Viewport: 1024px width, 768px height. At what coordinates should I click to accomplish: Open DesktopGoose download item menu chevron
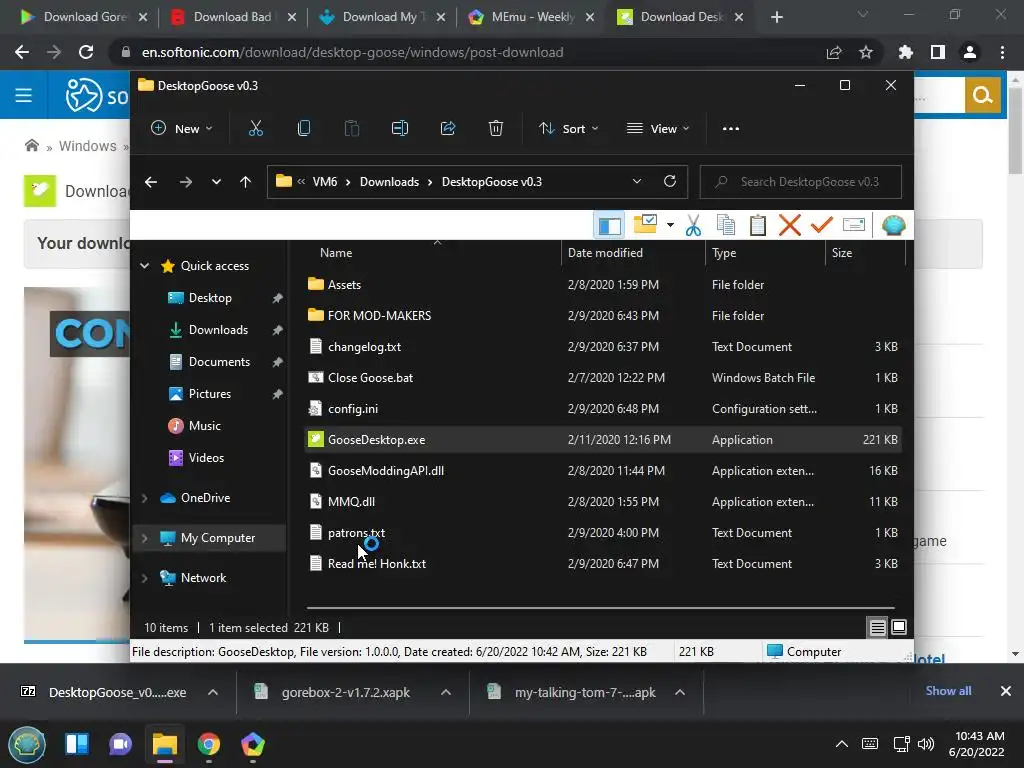213,692
